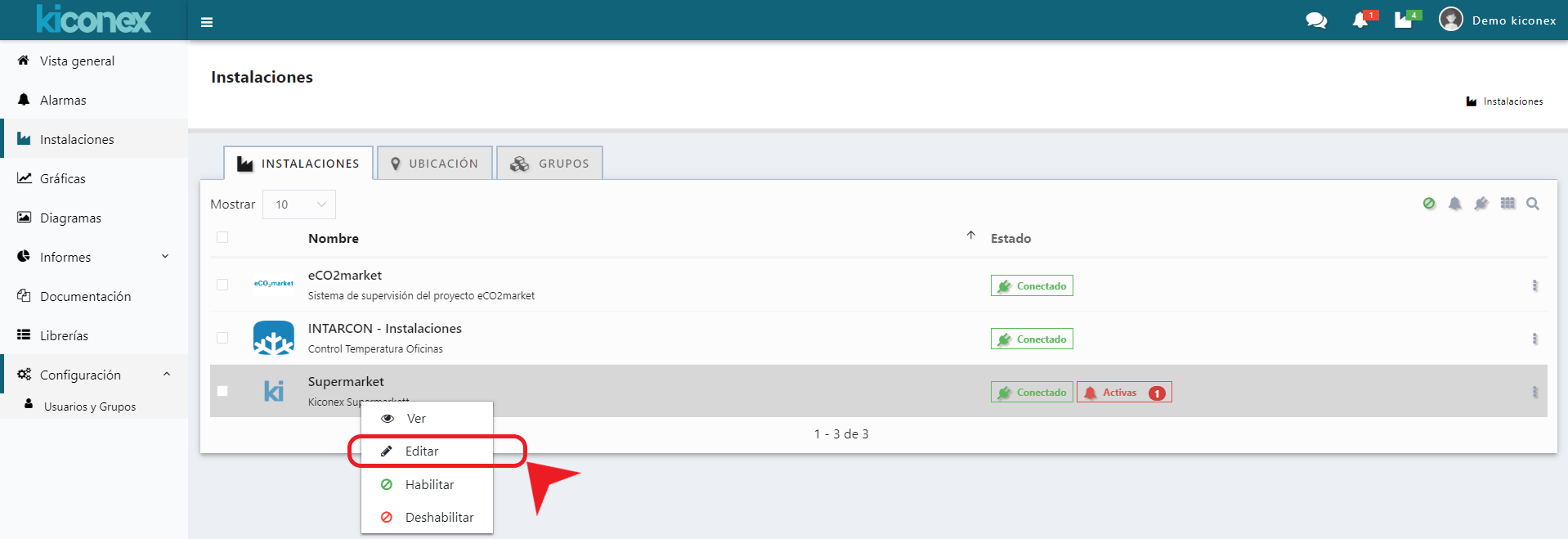Switch to grid view icon
This screenshot has width=1568, height=539.
click(x=1508, y=204)
